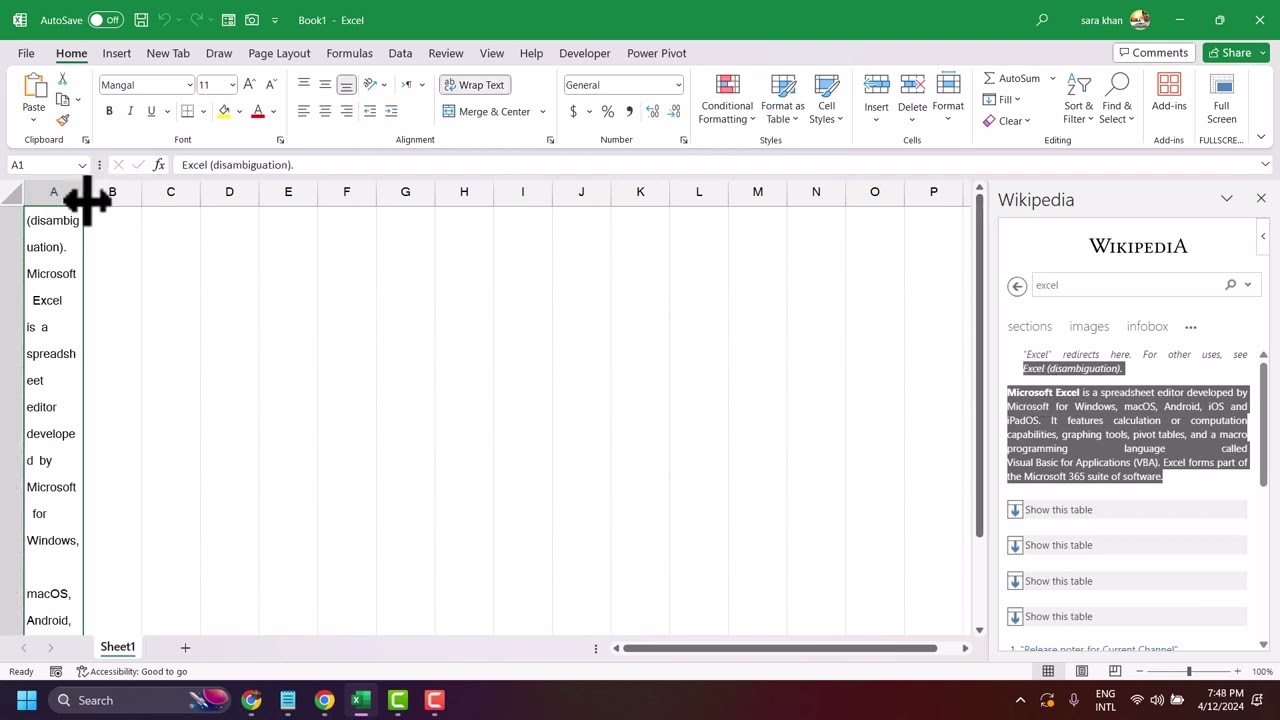Click the Decrease Font Size icon

coord(270,85)
